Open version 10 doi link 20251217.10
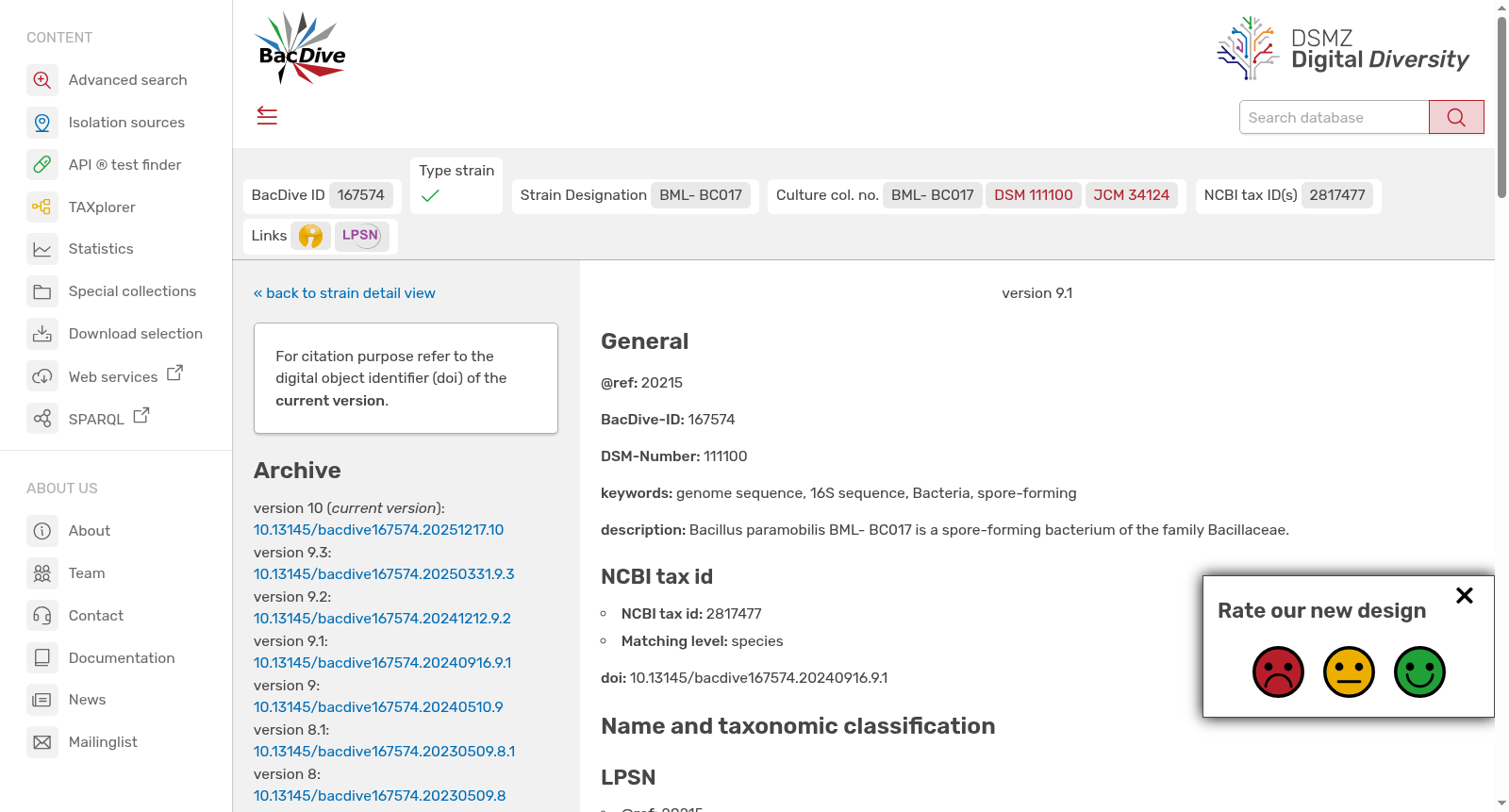Screen dimensions: 1509x812 [x=379, y=530]
